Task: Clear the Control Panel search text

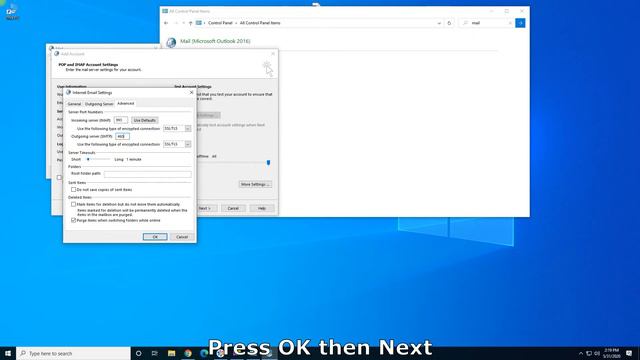Action: [x=510, y=23]
